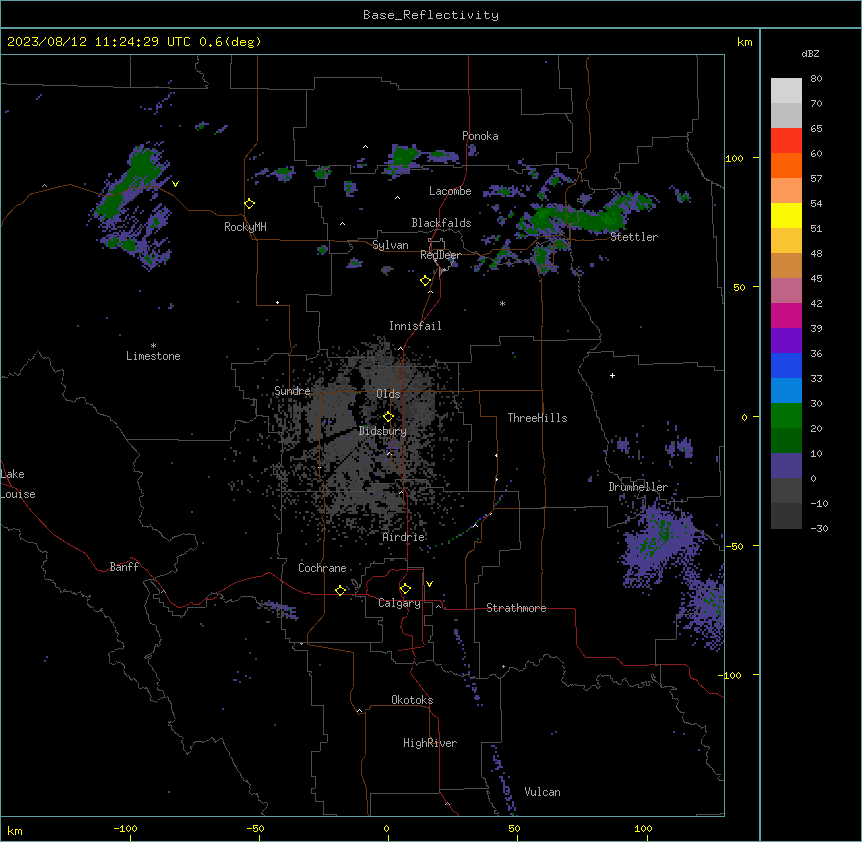
Task: Click the Drumheller city label
Action: point(638,487)
